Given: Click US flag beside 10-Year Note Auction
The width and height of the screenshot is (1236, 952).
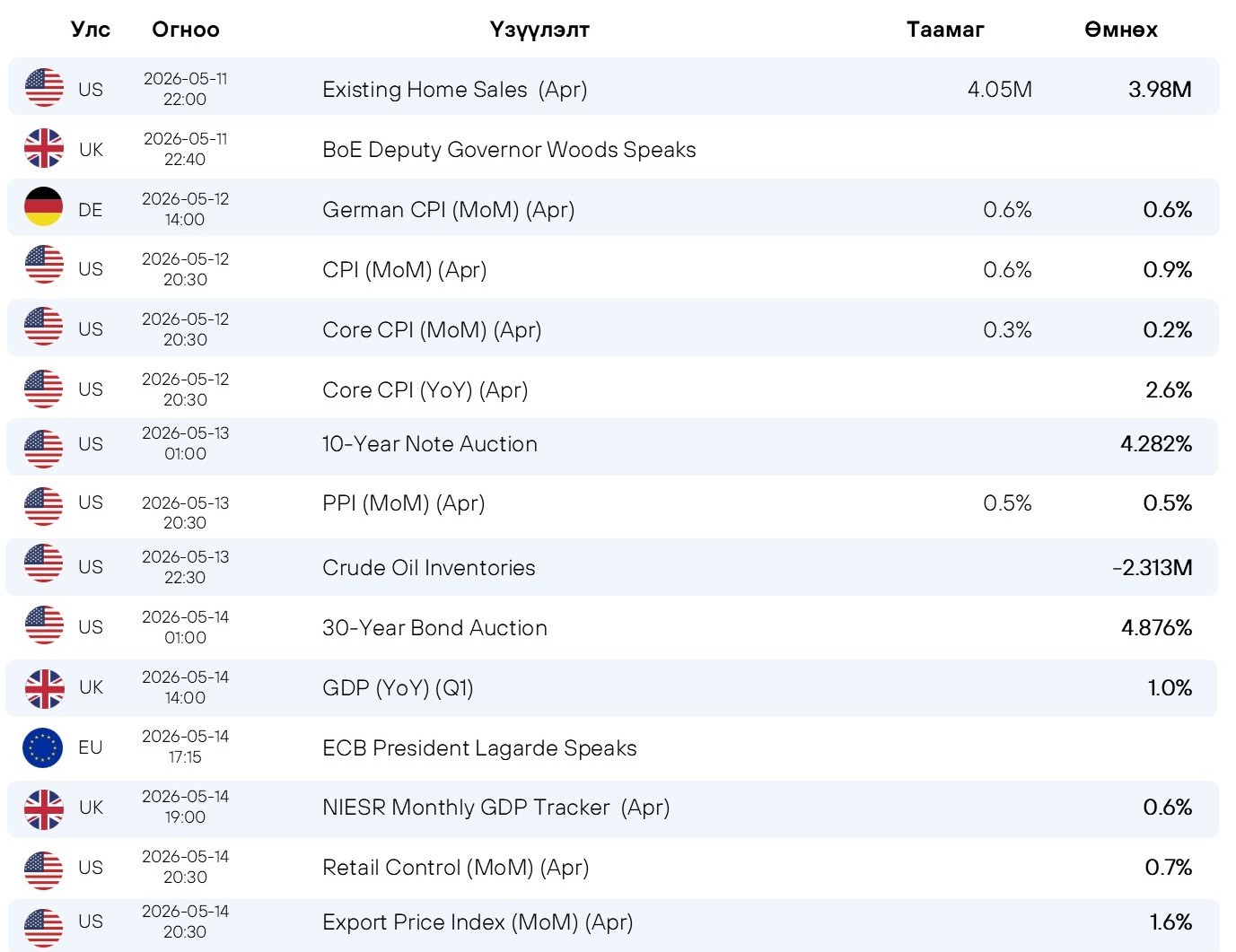Looking at the screenshot, I should [x=44, y=448].
